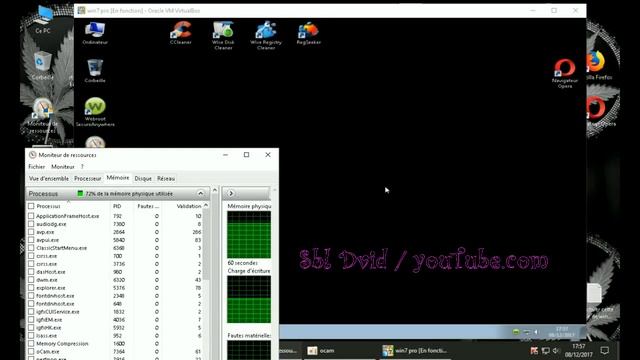Check Memory Compression checkbox

coord(31,343)
